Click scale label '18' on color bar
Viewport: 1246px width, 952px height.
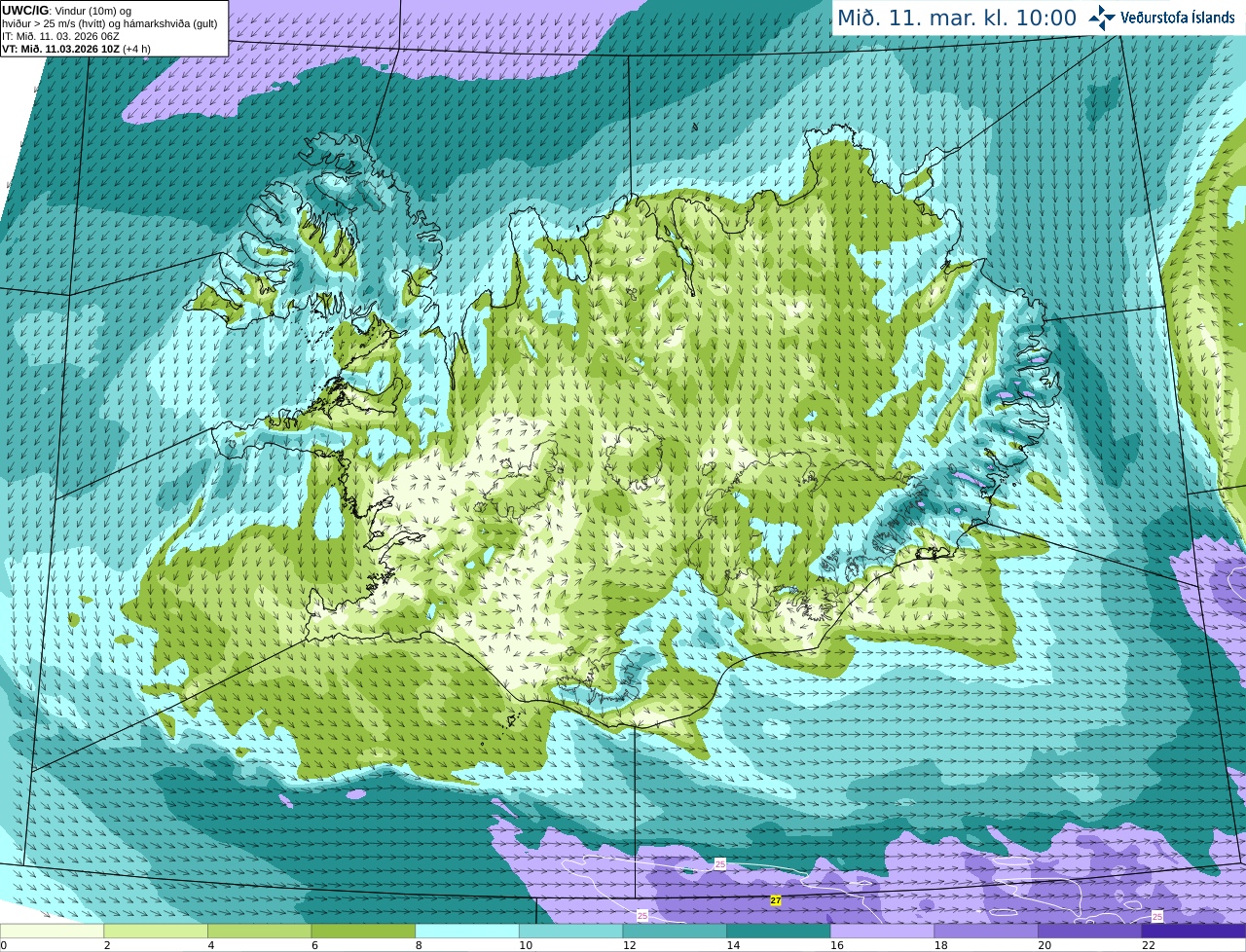tap(940, 945)
